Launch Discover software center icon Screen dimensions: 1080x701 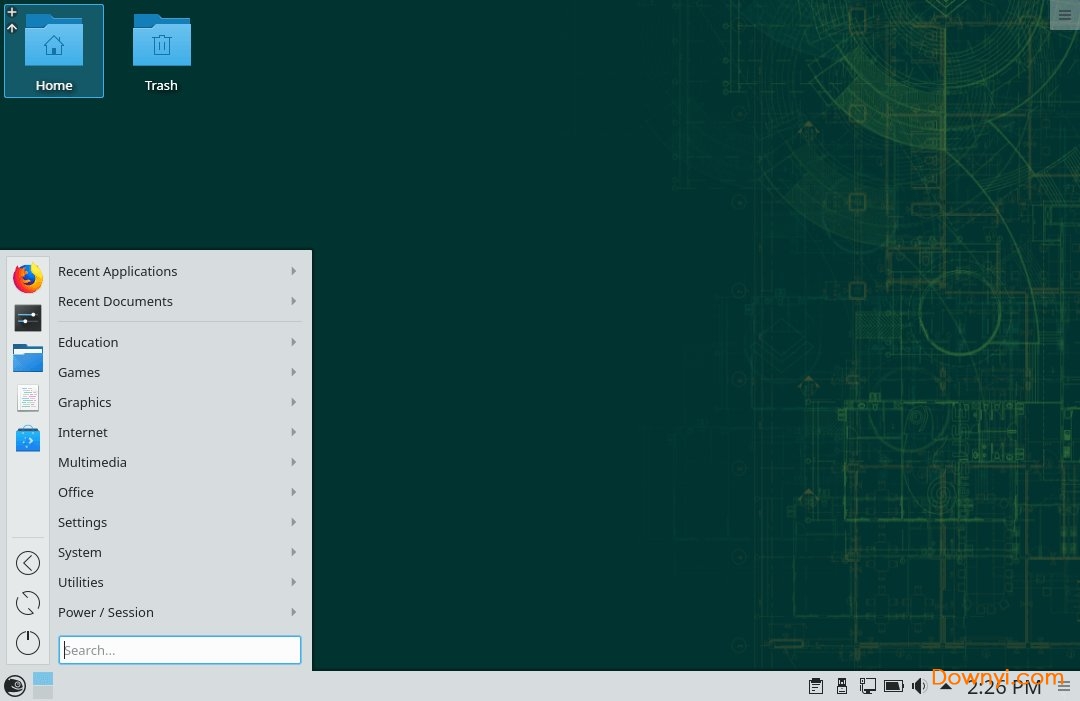coord(27,438)
